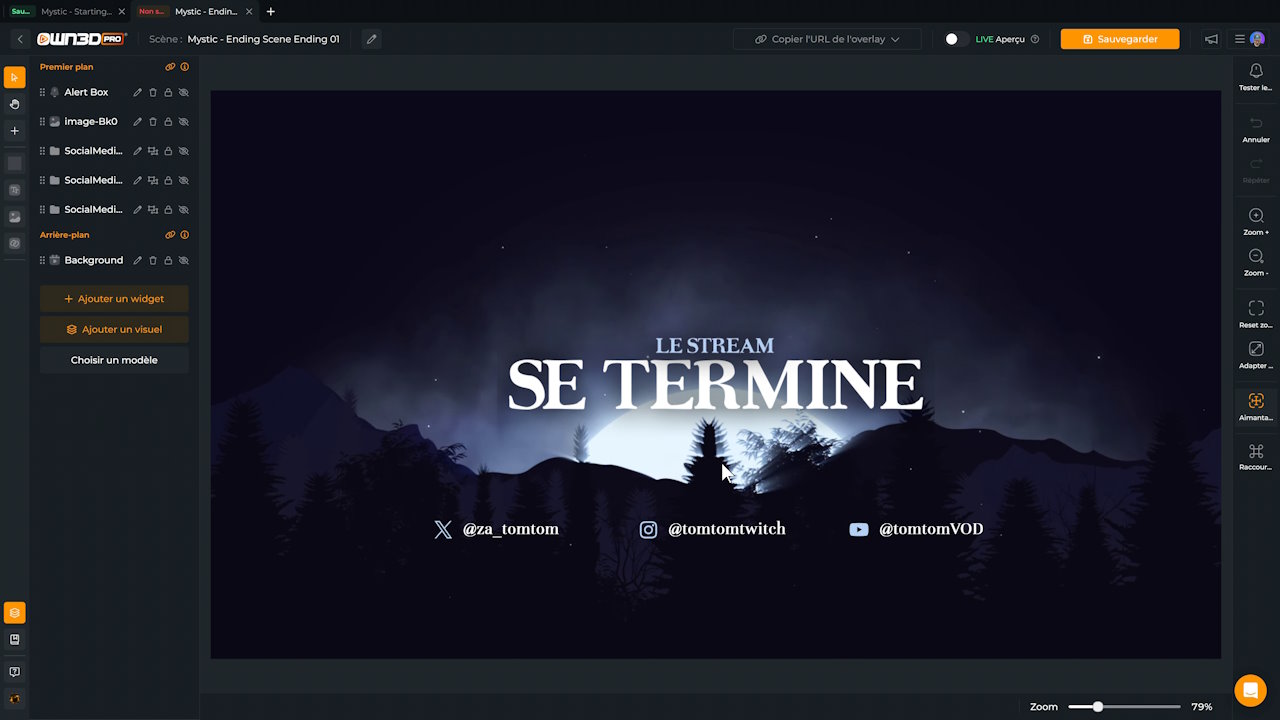Image resolution: width=1280 pixels, height=720 pixels.
Task: Lock the Alert Box layer
Action: coord(168,92)
